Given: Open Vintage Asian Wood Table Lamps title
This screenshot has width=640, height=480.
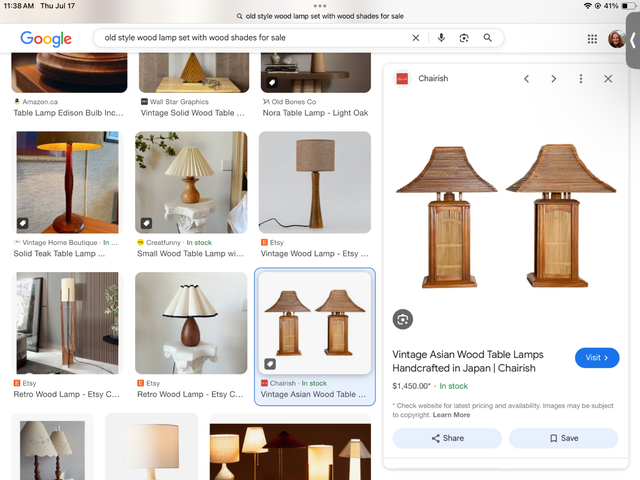Looking at the screenshot, I should [x=468, y=361].
